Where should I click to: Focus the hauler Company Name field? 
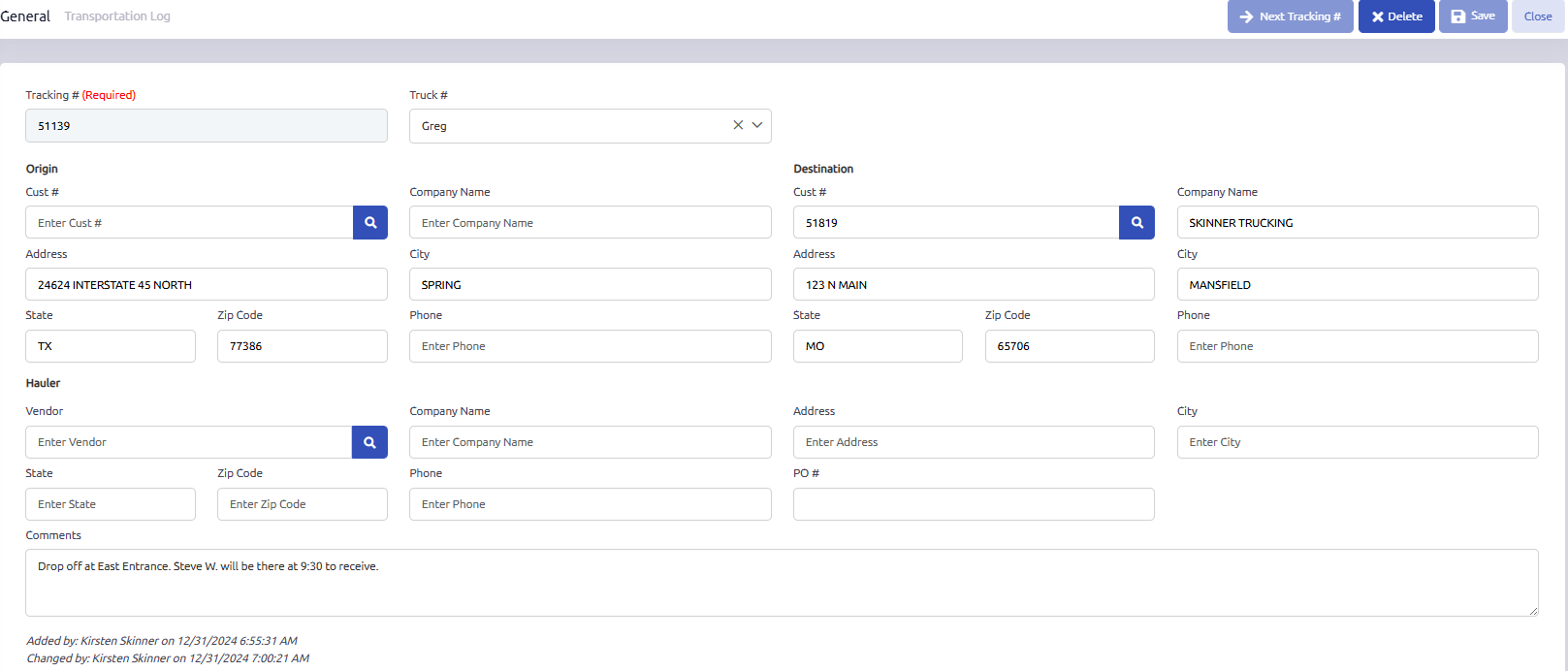(591, 442)
